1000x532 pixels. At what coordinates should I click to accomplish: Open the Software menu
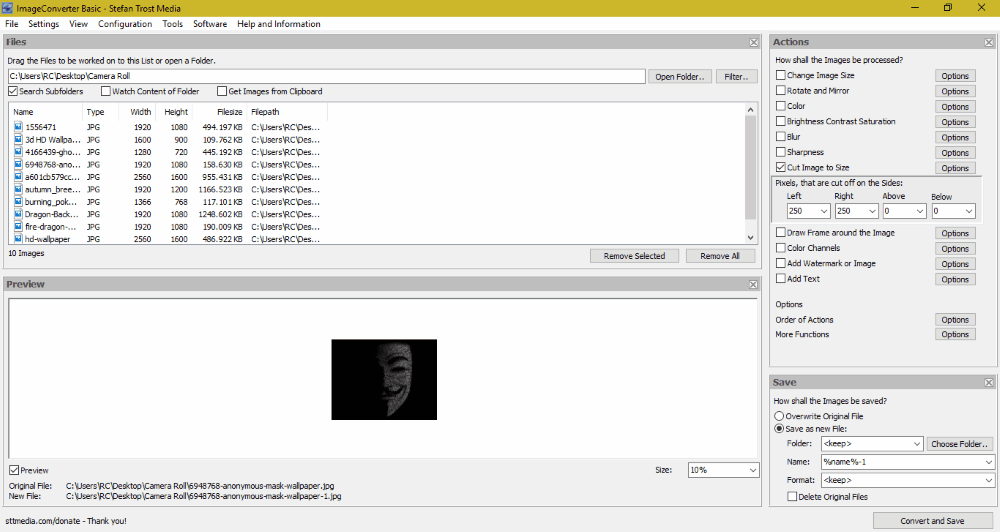coord(210,24)
